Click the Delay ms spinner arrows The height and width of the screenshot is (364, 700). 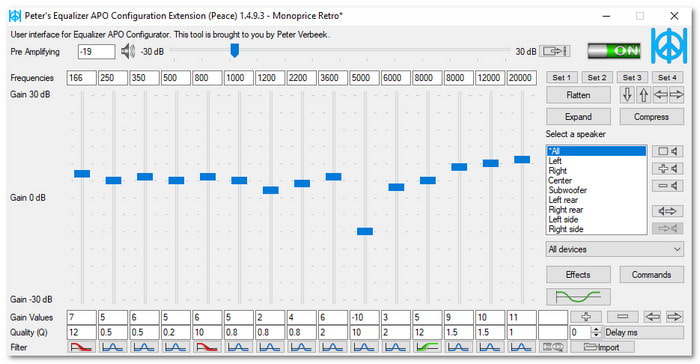coord(596,332)
